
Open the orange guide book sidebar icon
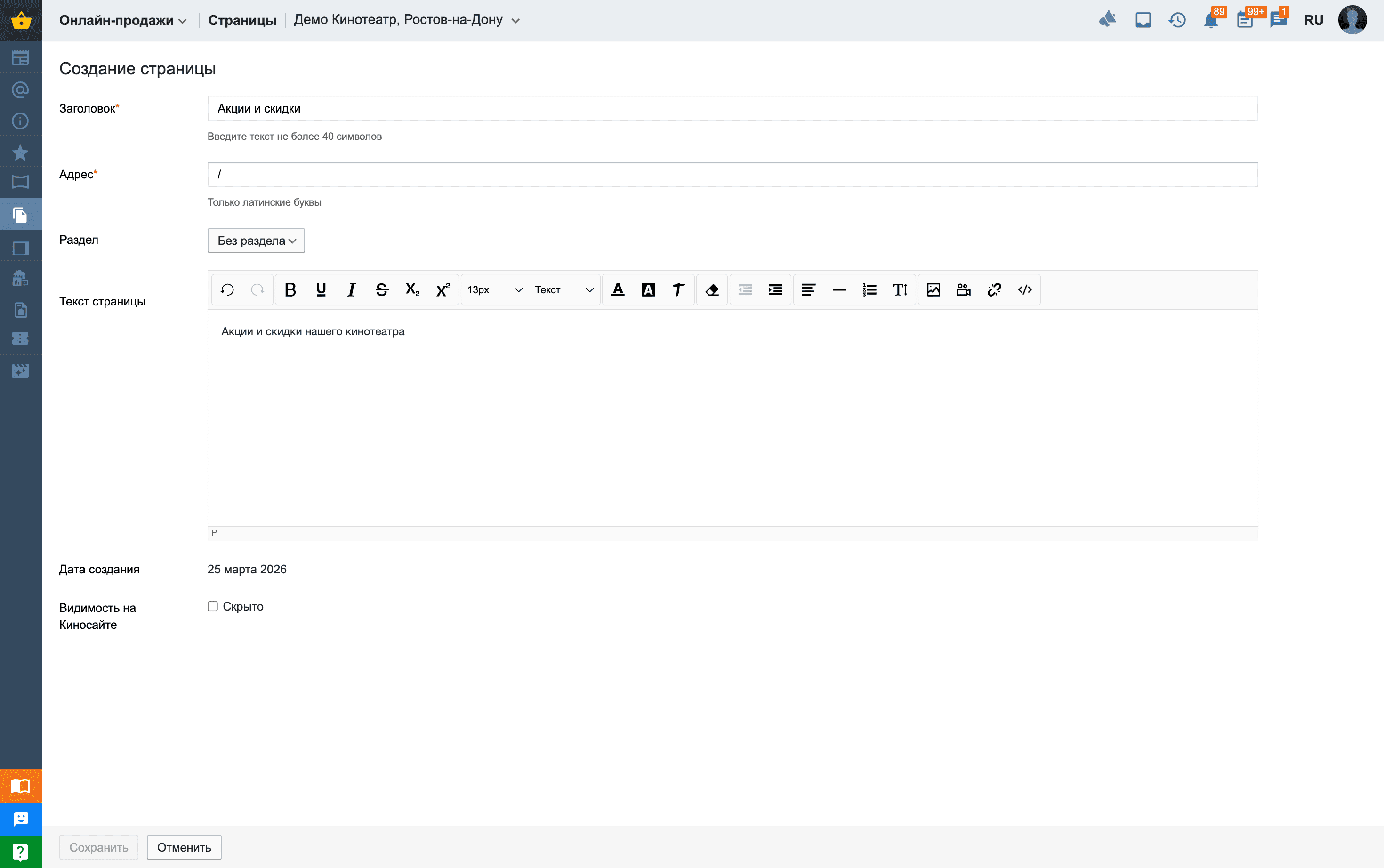pyautogui.click(x=21, y=785)
